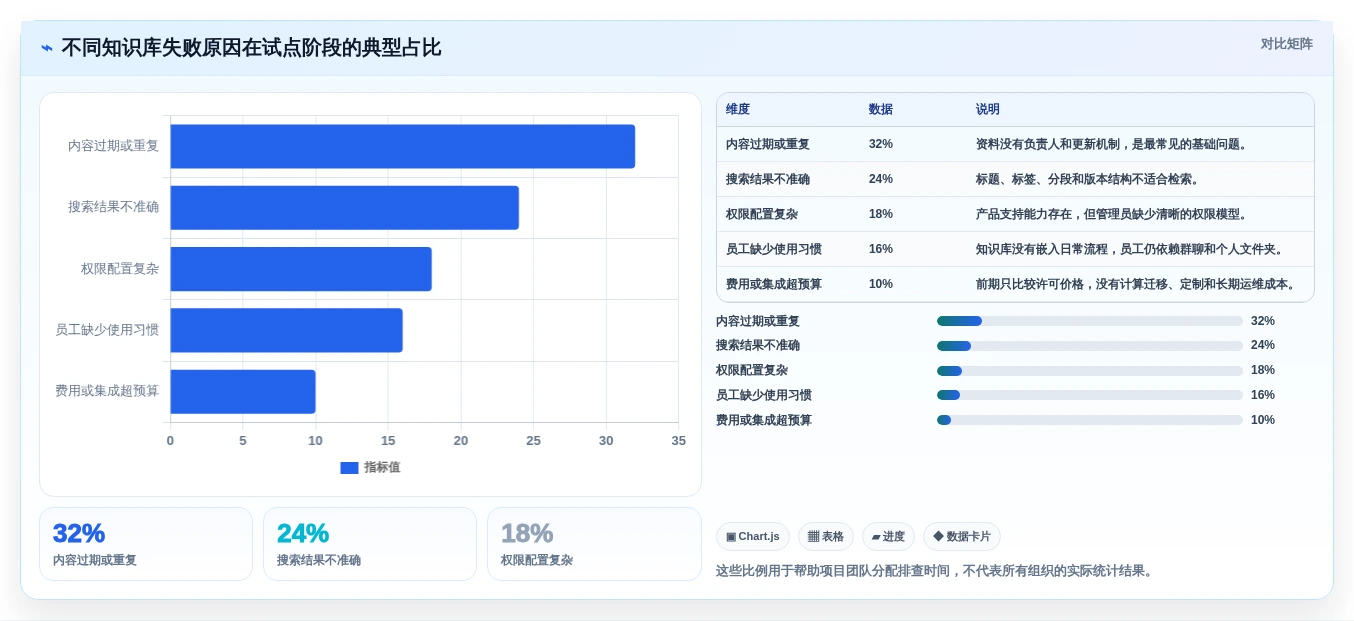
Task: Click 内容过期或重复 in the table's 维度 column
Action: click(x=768, y=144)
